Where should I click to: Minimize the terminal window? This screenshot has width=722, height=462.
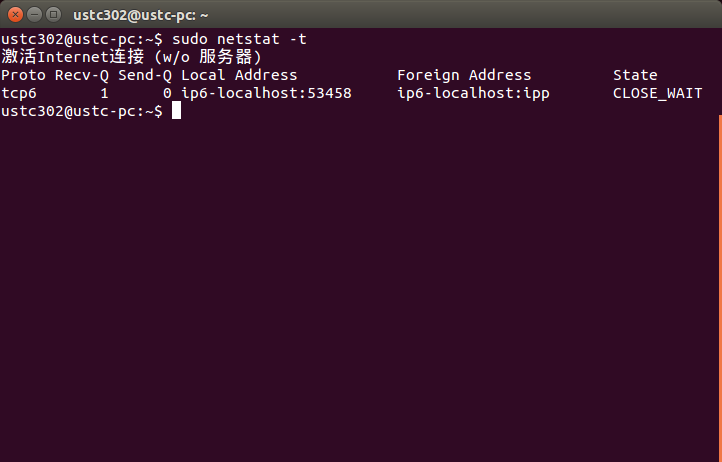point(32,15)
